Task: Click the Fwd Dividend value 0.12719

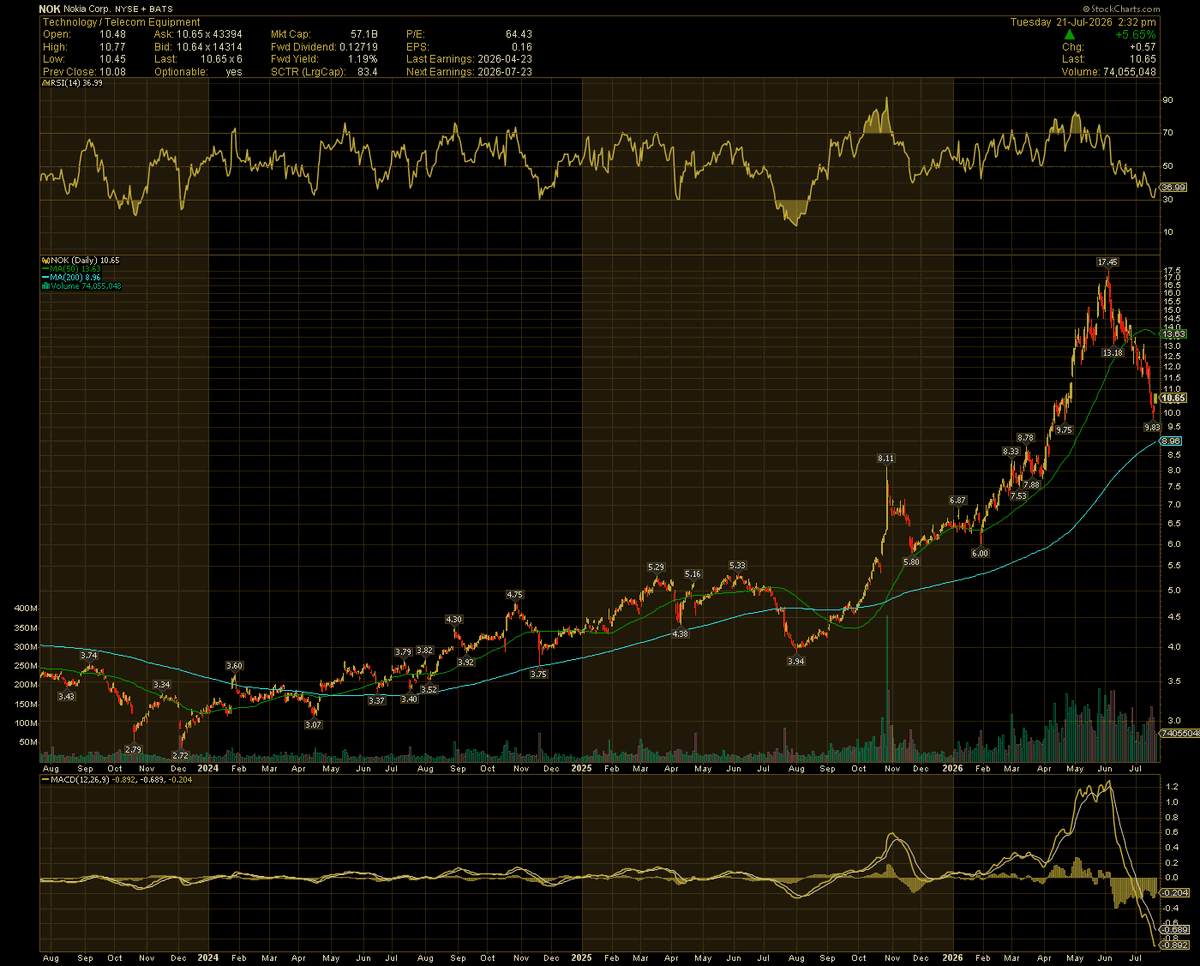Action: [x=359, y=46]
